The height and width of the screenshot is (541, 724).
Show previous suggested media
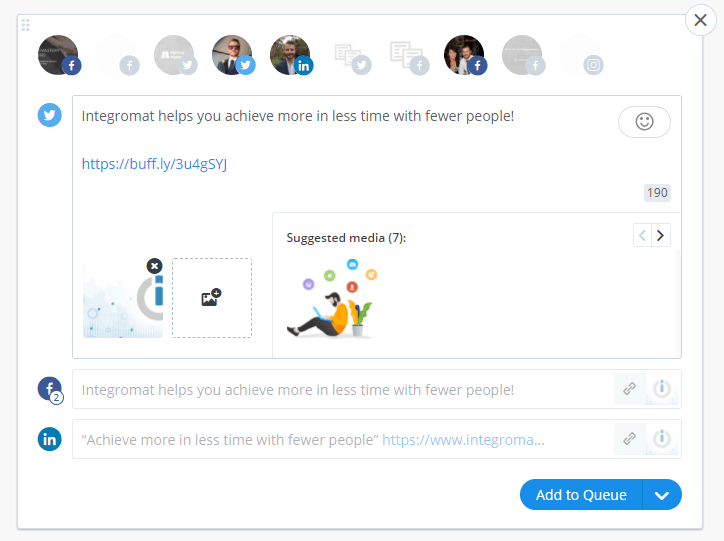643,236
